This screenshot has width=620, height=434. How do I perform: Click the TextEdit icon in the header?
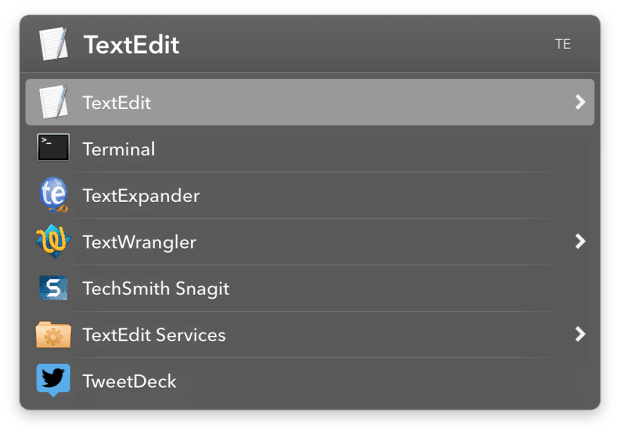pyautogui.click(x=53, y=44)
